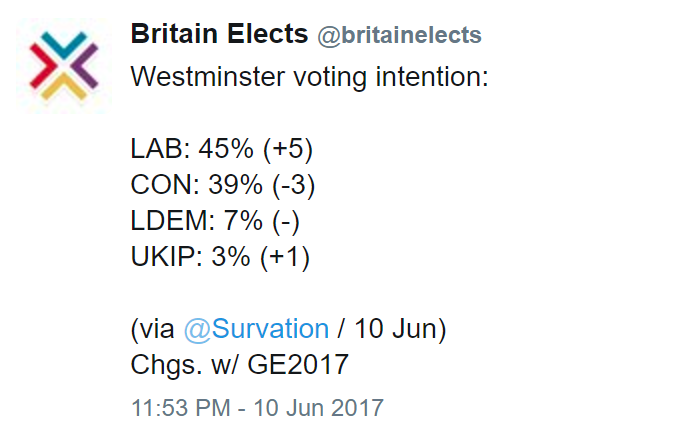Click the teal chevron in the avatar logo
This screenshot has width=695, height=445.
[x=64, y=45]
